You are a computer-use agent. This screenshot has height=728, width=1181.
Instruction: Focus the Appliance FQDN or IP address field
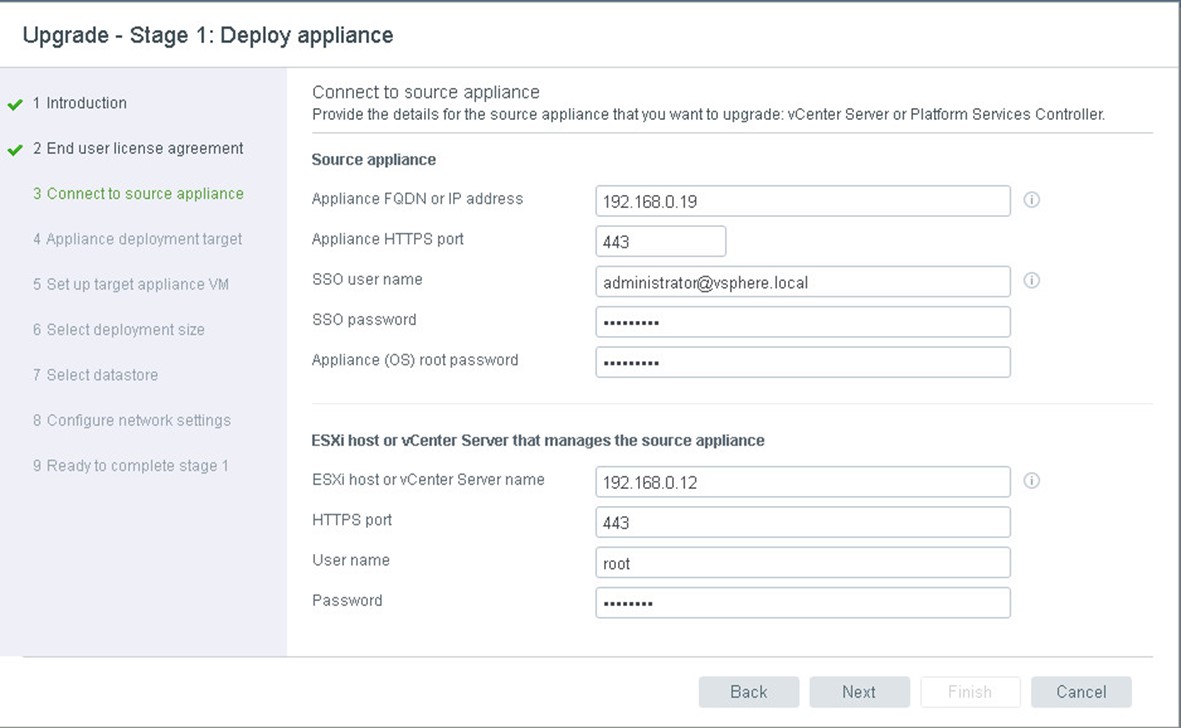[803, 201]
